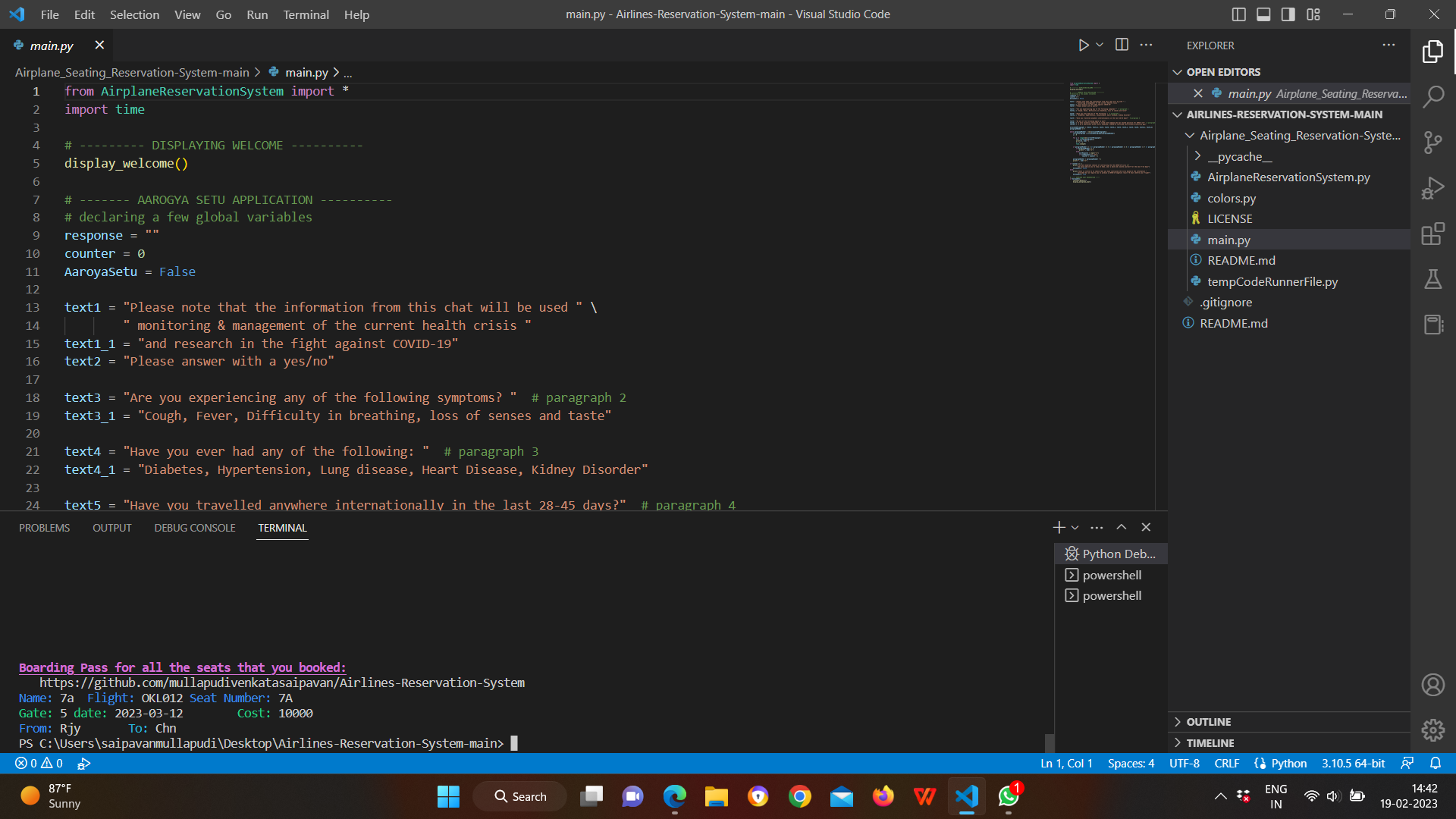This screenshot has height=819, width=1456.
Task: Switch to the DEBUG CONSOLE tab
Action: click(x=195, y=528)
